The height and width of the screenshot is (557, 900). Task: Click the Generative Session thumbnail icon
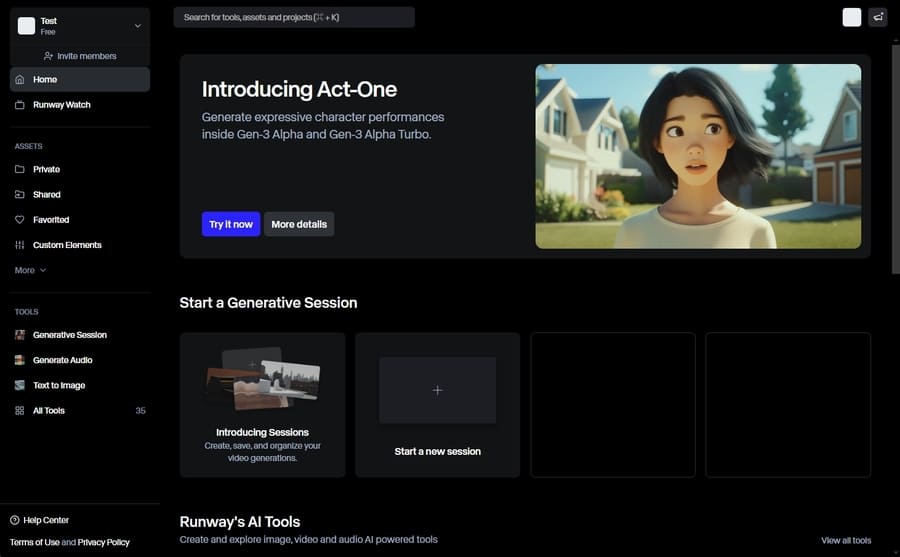(20, 335)
